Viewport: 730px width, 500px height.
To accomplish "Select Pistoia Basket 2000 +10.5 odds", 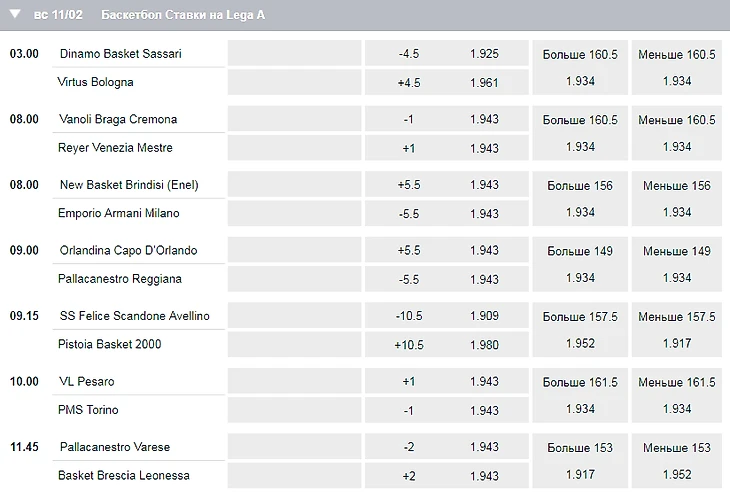I will coord(447,345).
